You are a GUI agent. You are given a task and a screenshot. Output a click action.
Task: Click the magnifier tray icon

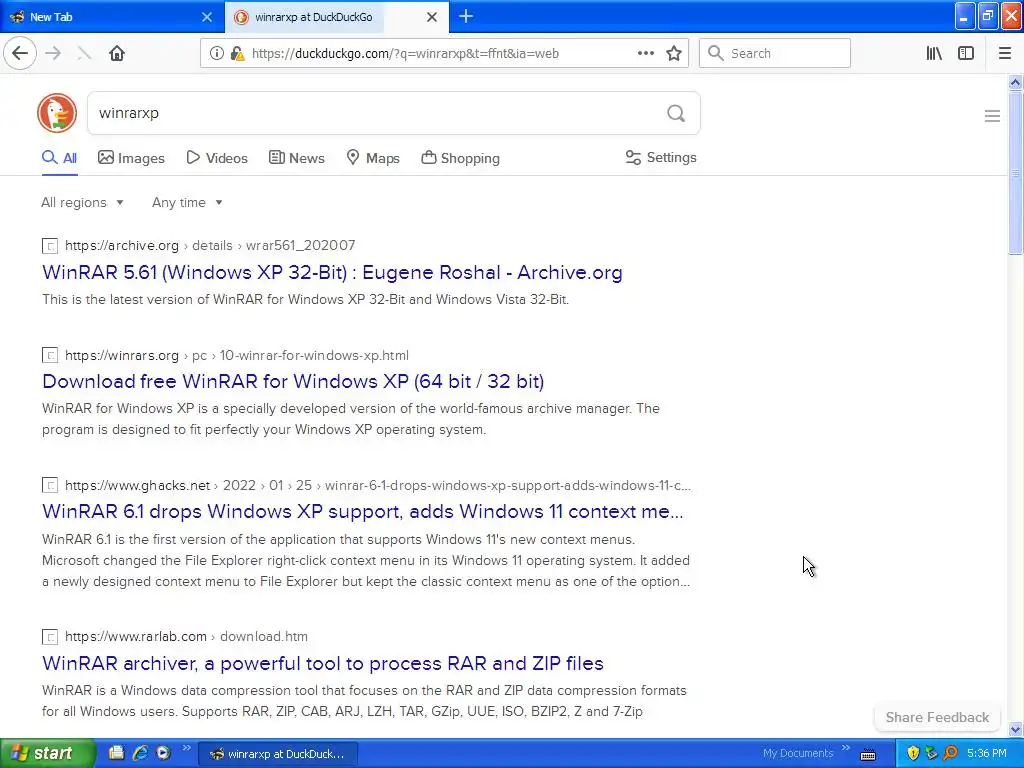950,753
